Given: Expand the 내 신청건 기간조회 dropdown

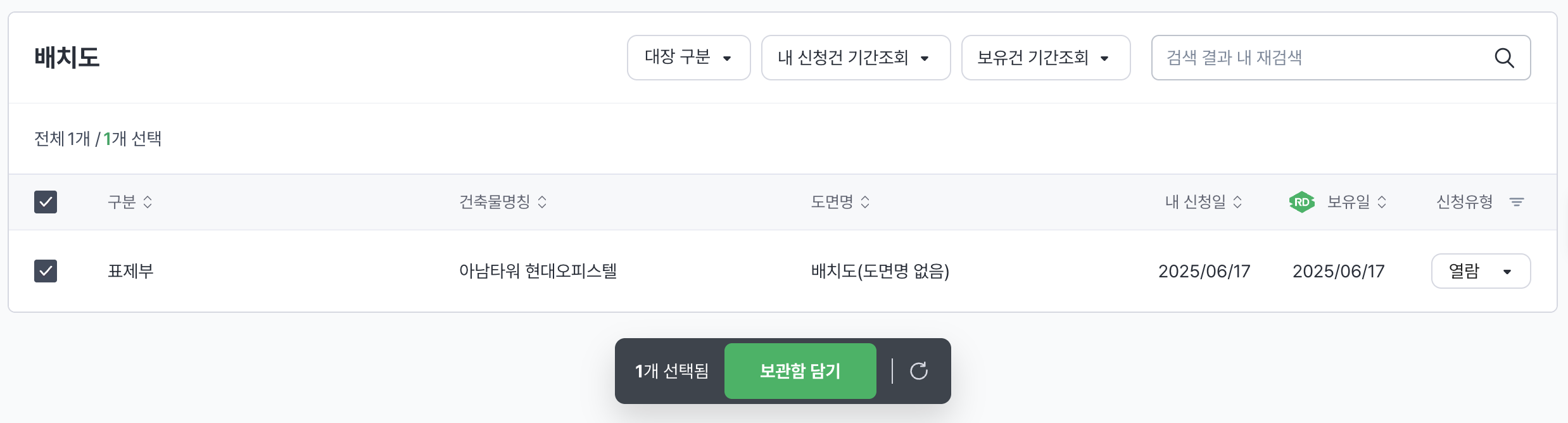Looking at the screenshot, I should (x=856, y=58).
